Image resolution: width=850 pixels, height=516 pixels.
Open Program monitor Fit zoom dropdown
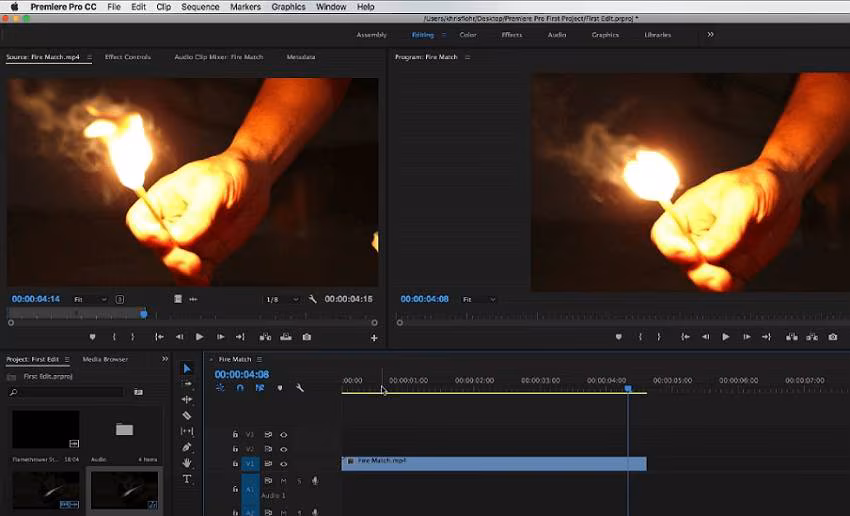pyautogui.click(x=479, y=299)
